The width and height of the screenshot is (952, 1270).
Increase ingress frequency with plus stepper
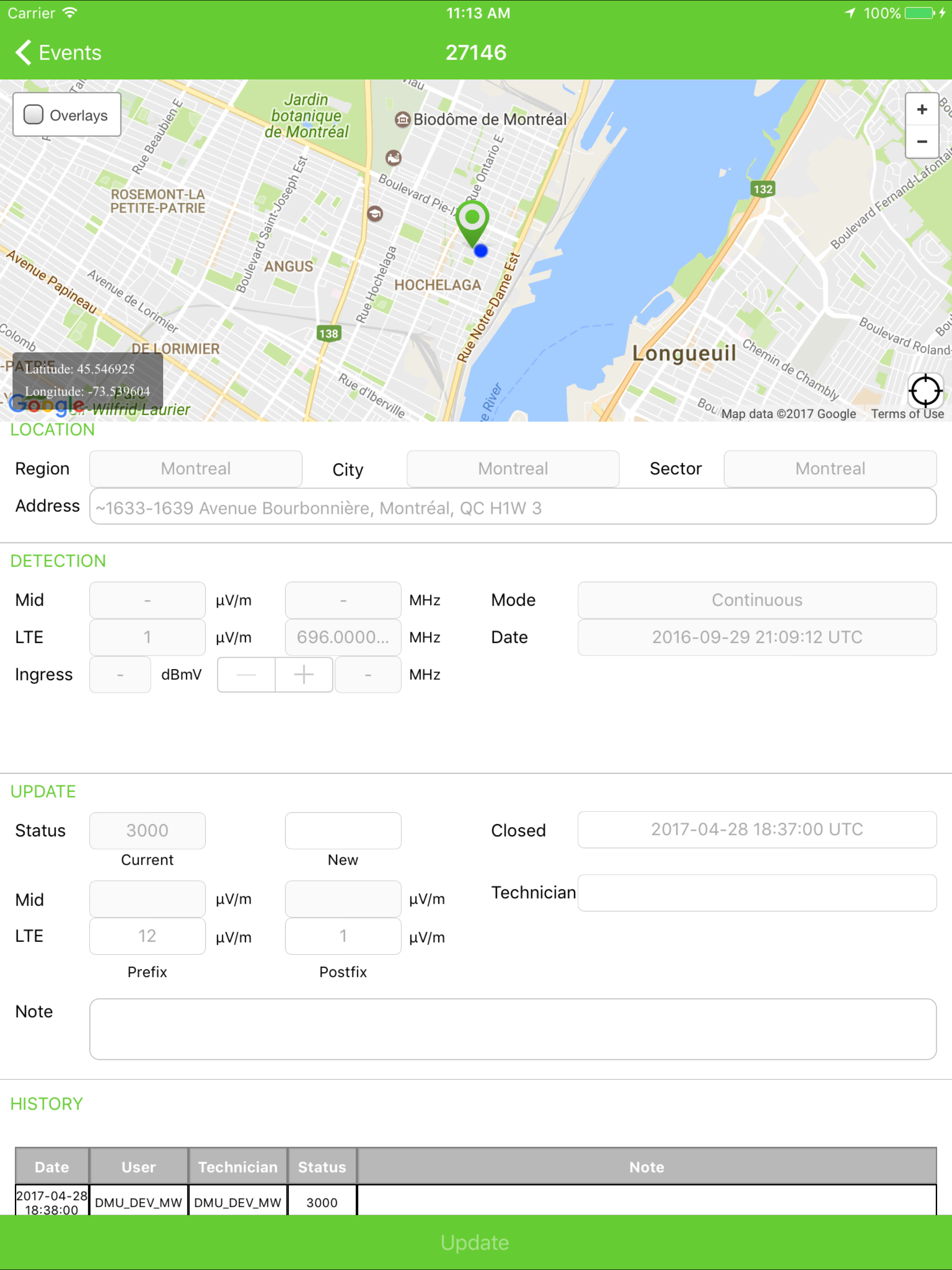click(304, 675)
